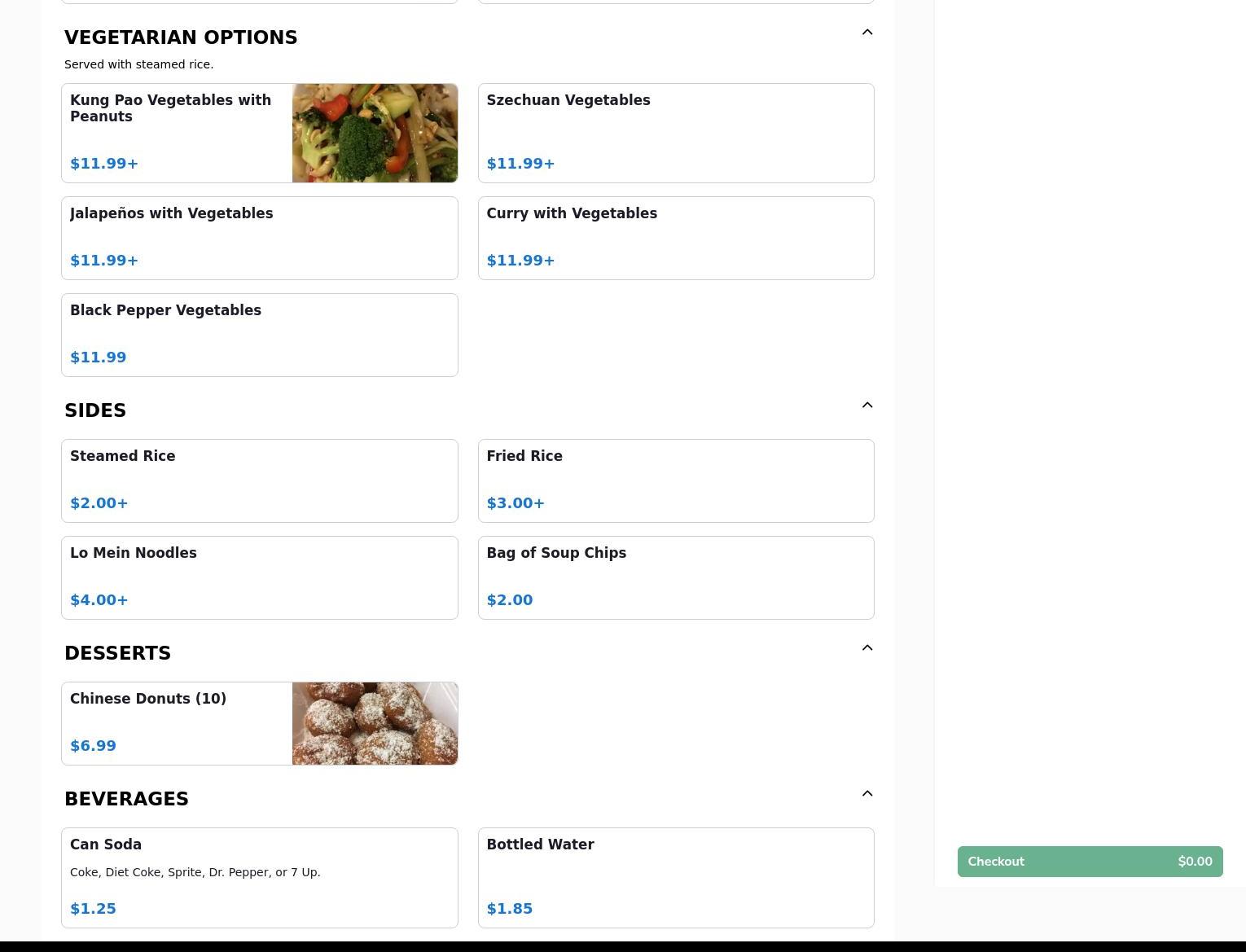Choose Szechuan Vegetables menu card
The image size is (1246, 952).
pos(676,133)
